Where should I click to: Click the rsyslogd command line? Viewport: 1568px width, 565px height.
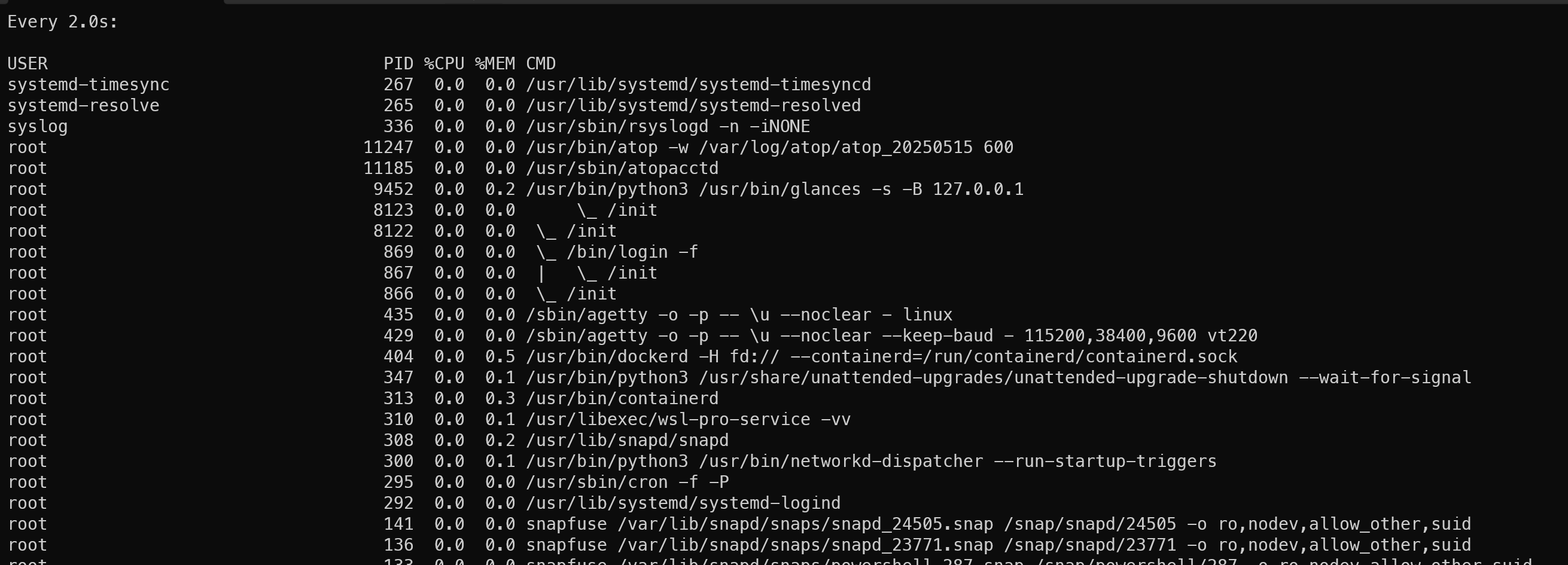click(x=668, y=127)
